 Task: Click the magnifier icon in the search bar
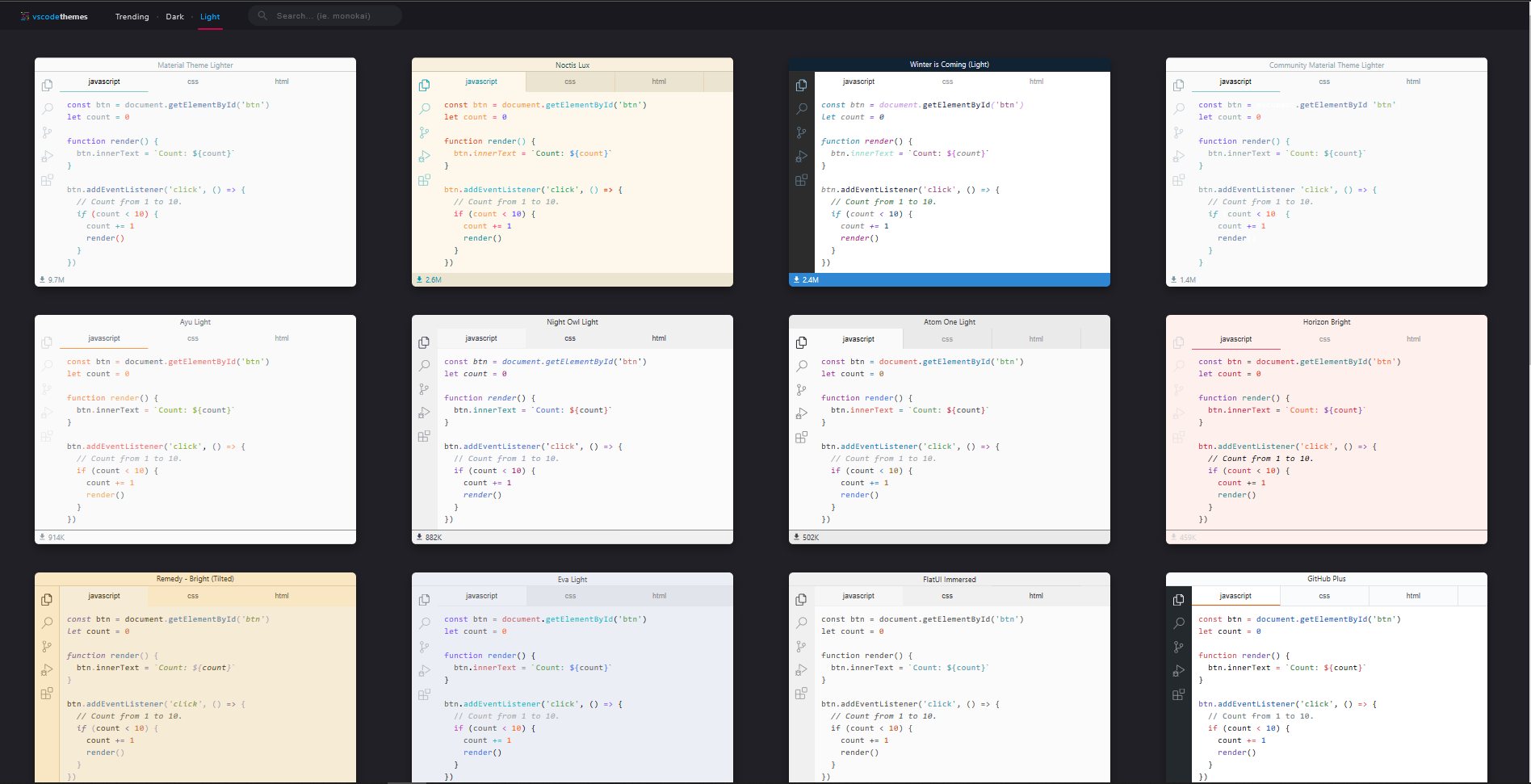point(262,15)
